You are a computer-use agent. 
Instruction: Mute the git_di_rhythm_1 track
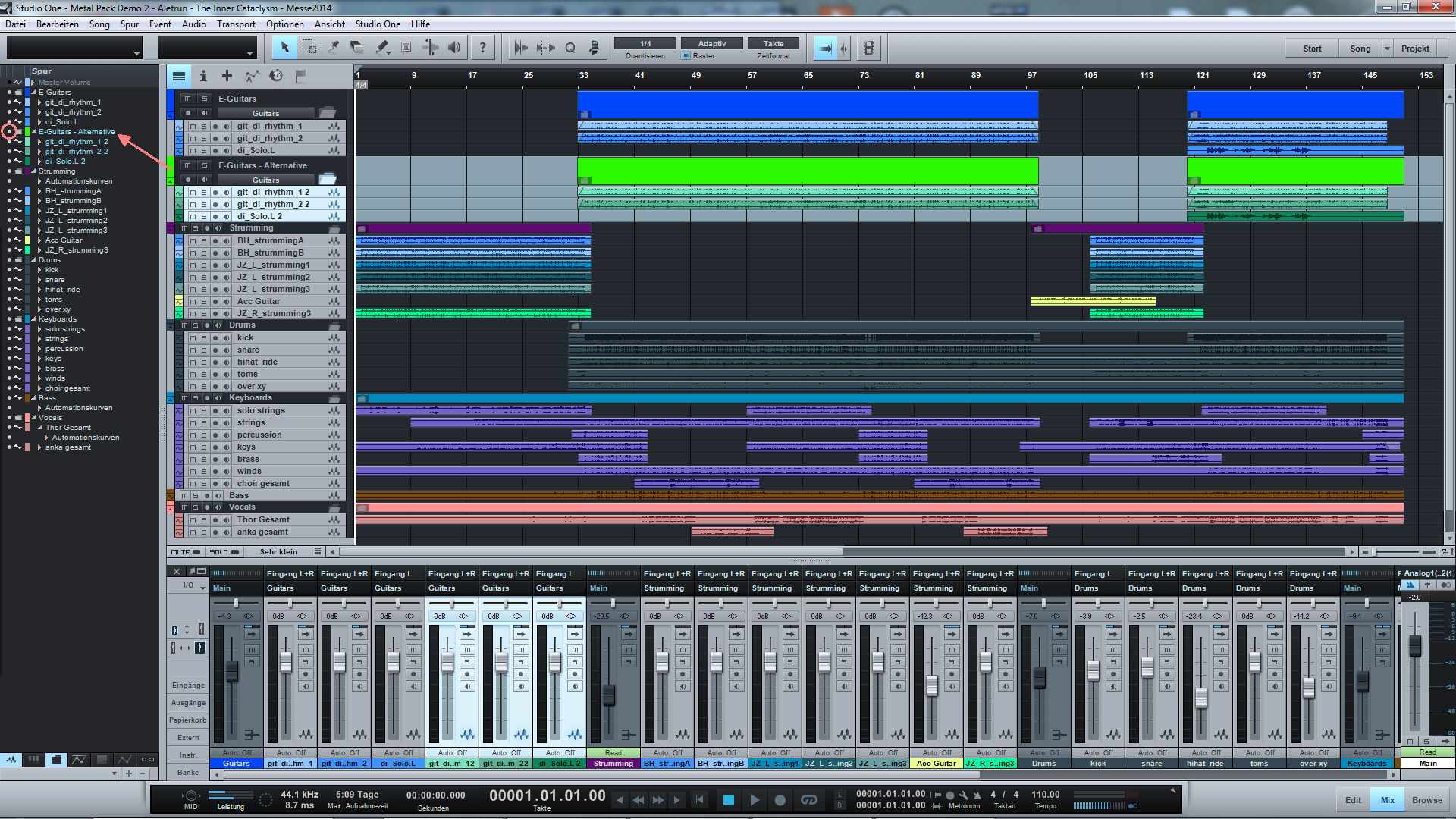pos(193,127)
